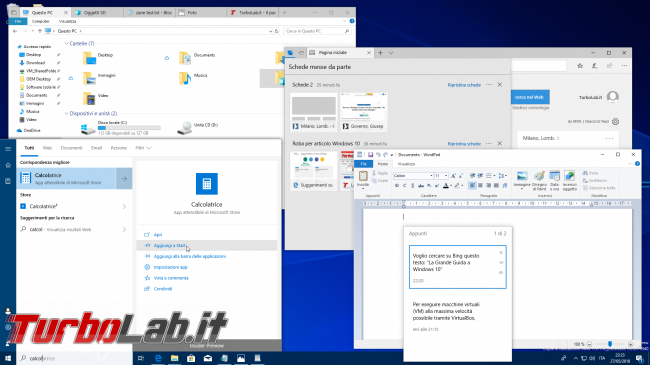Switch to Visualizza tab in WordPad
The image size is (650, 365).
(406, 164)
